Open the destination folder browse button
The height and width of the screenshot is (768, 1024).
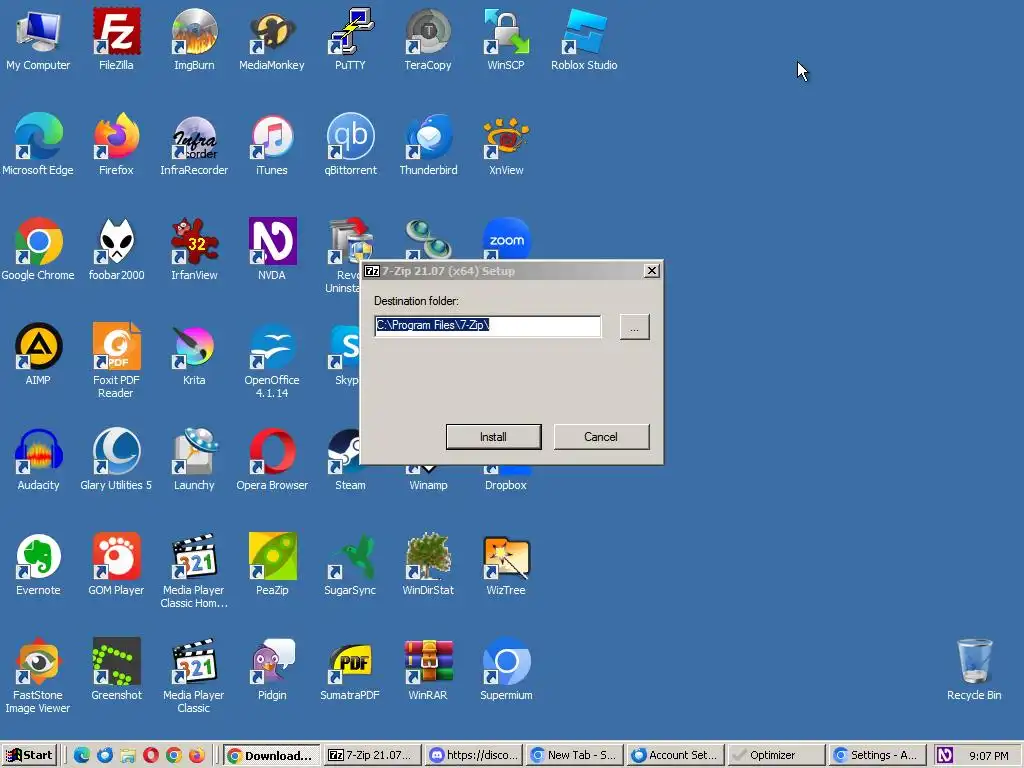click(634, 327)
